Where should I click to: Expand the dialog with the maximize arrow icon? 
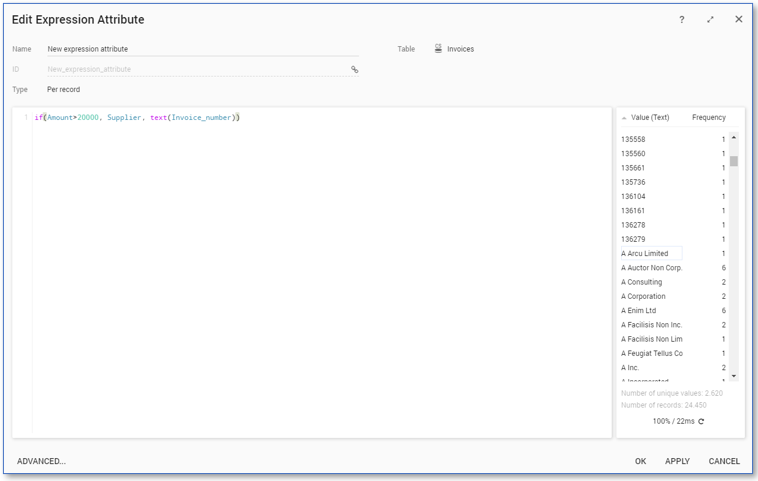(710, 20)
